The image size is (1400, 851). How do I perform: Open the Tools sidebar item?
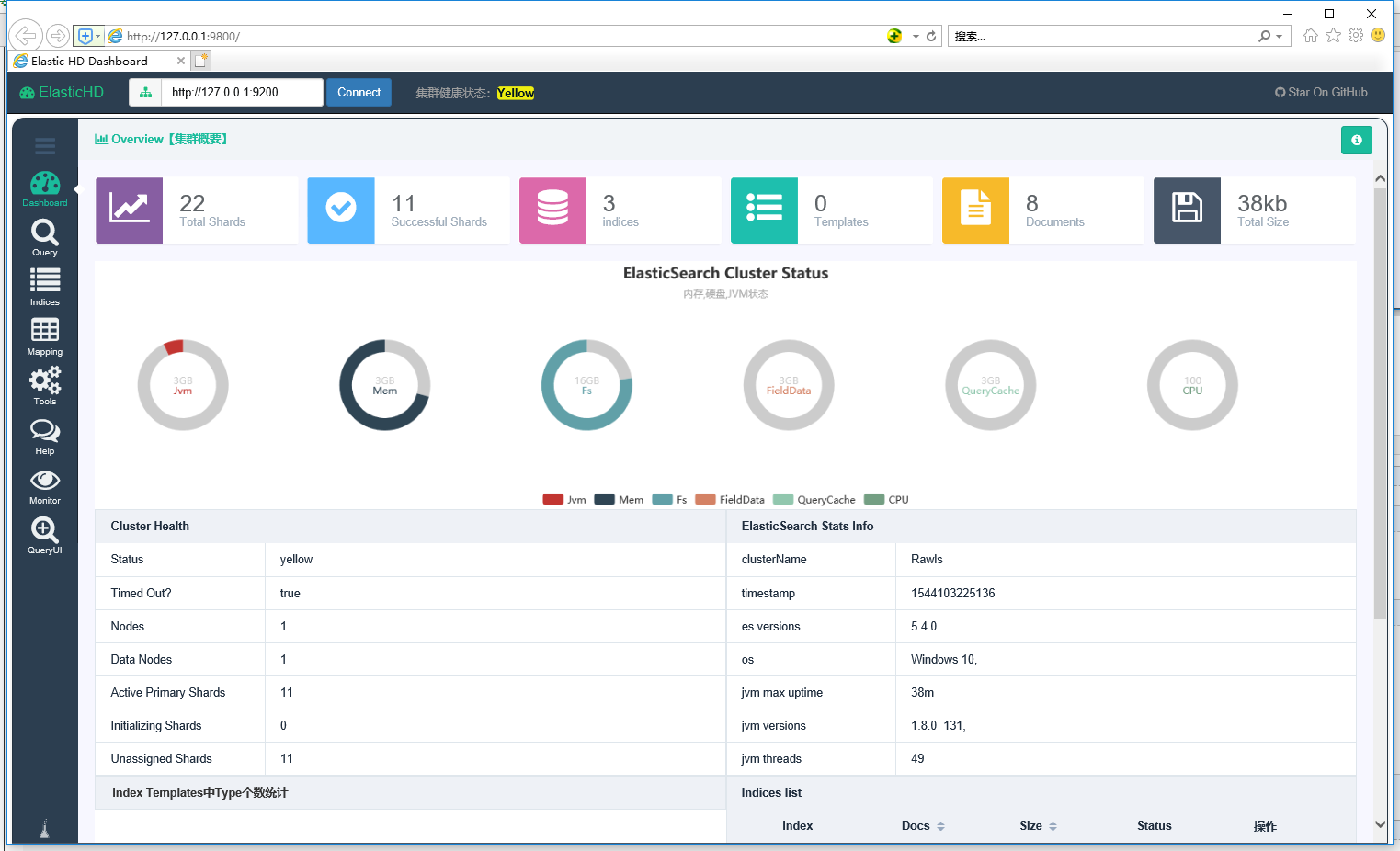(45, 386)
